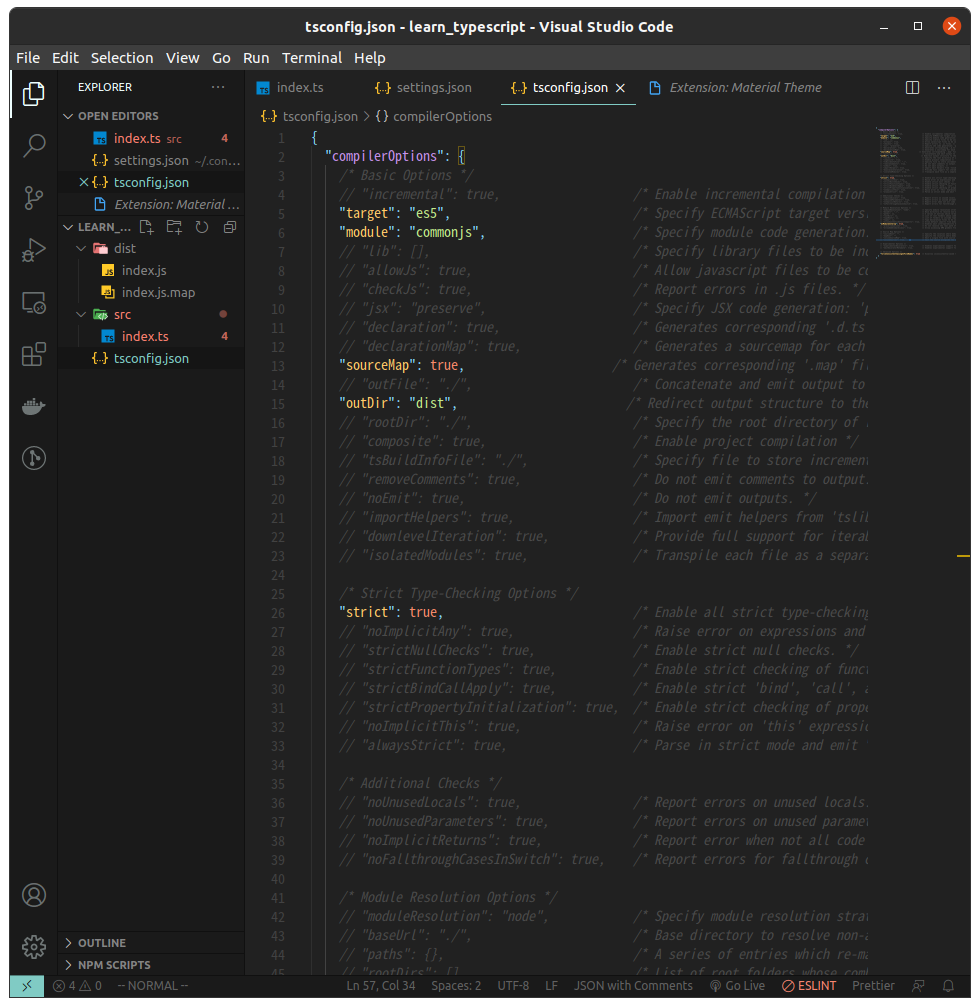Open the Search view

tap(33, 146)
